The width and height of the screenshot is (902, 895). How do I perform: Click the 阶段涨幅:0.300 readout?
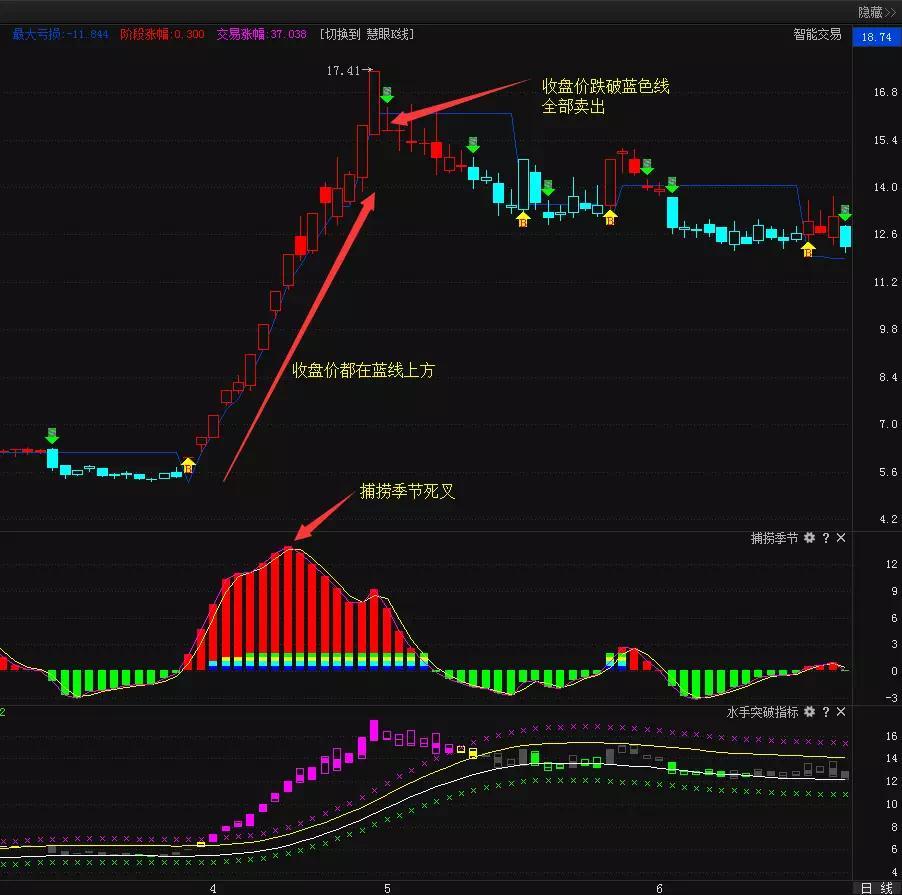(x=162, y=35)
